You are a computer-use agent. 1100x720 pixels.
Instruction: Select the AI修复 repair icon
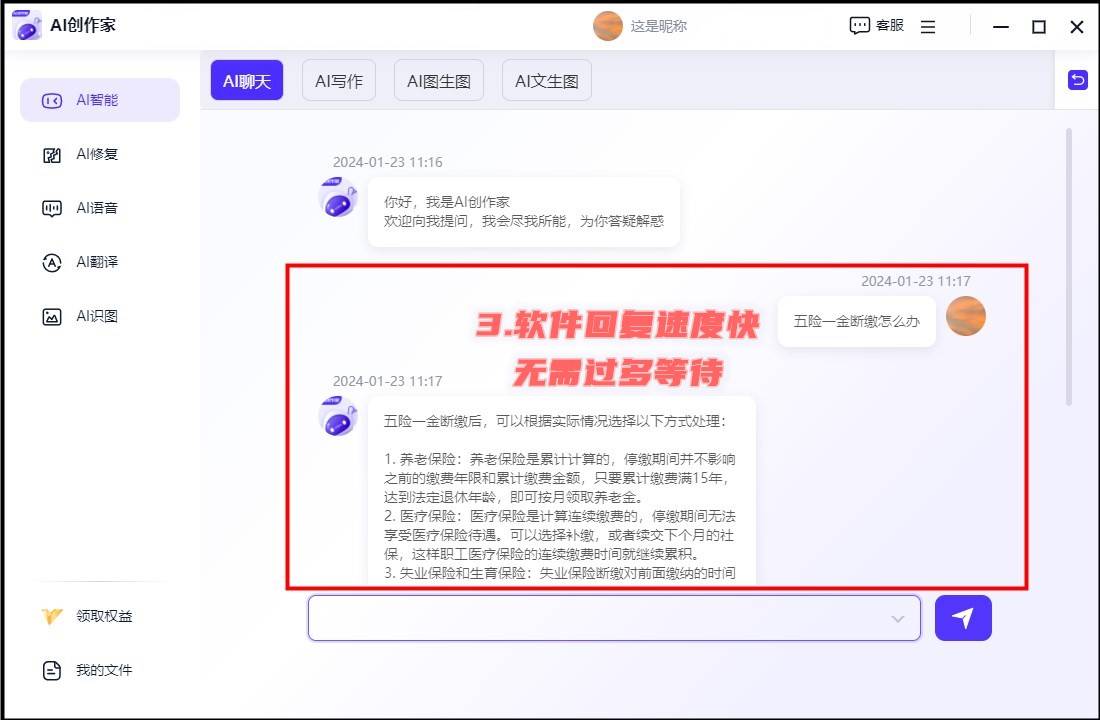click(x=52, y=155)
